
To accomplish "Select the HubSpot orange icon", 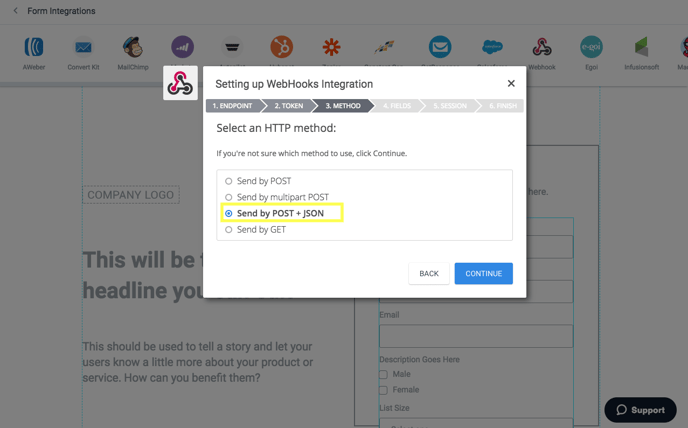I will (282, 47).
